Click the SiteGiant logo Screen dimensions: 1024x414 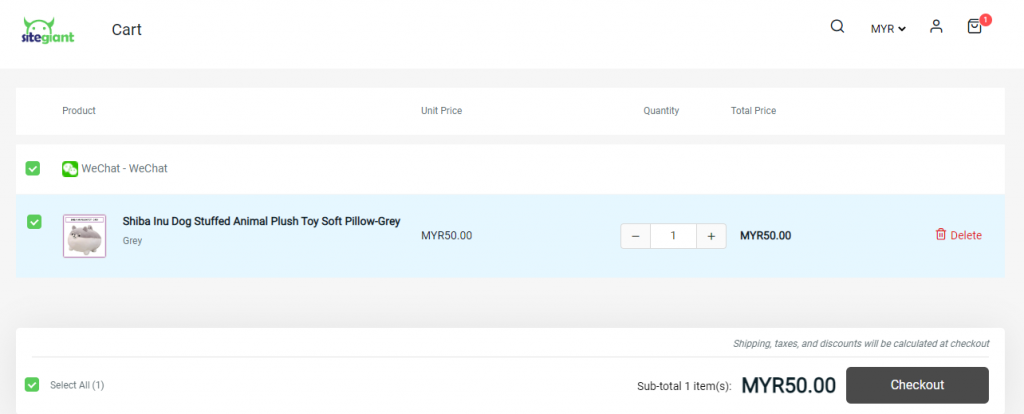tap(48, 30)
